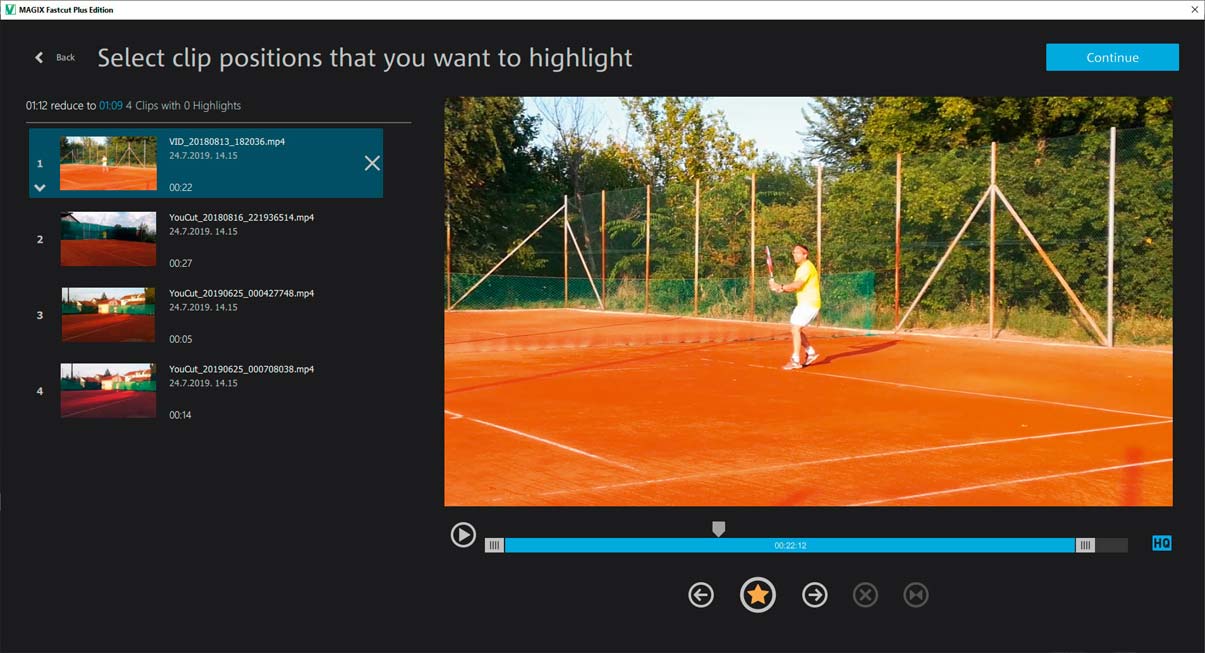Click the right trim handle on timeline

1085,545
